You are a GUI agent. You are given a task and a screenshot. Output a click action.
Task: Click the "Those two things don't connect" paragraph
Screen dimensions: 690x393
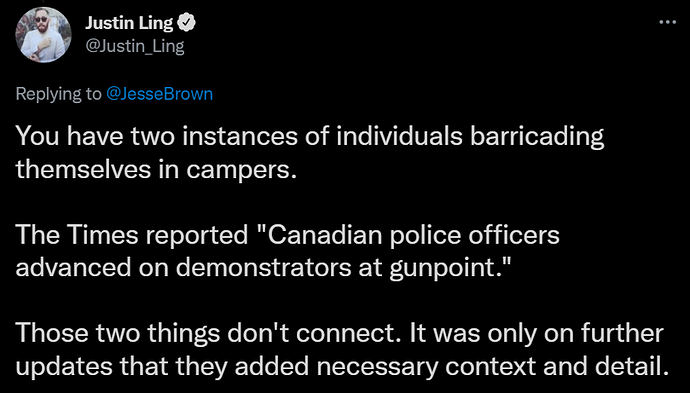coord(339,351)
